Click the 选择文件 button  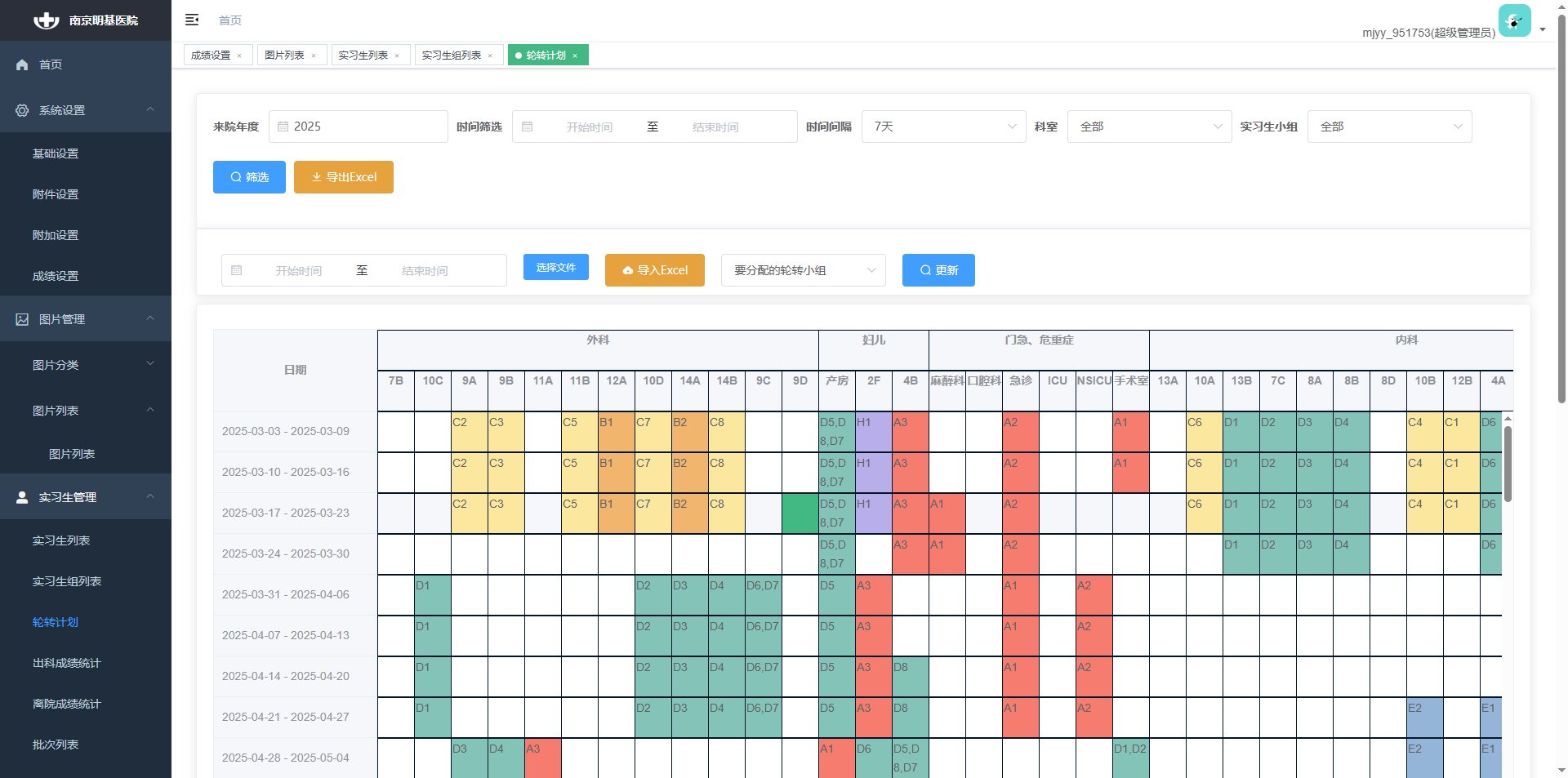[x=555, y=267]
